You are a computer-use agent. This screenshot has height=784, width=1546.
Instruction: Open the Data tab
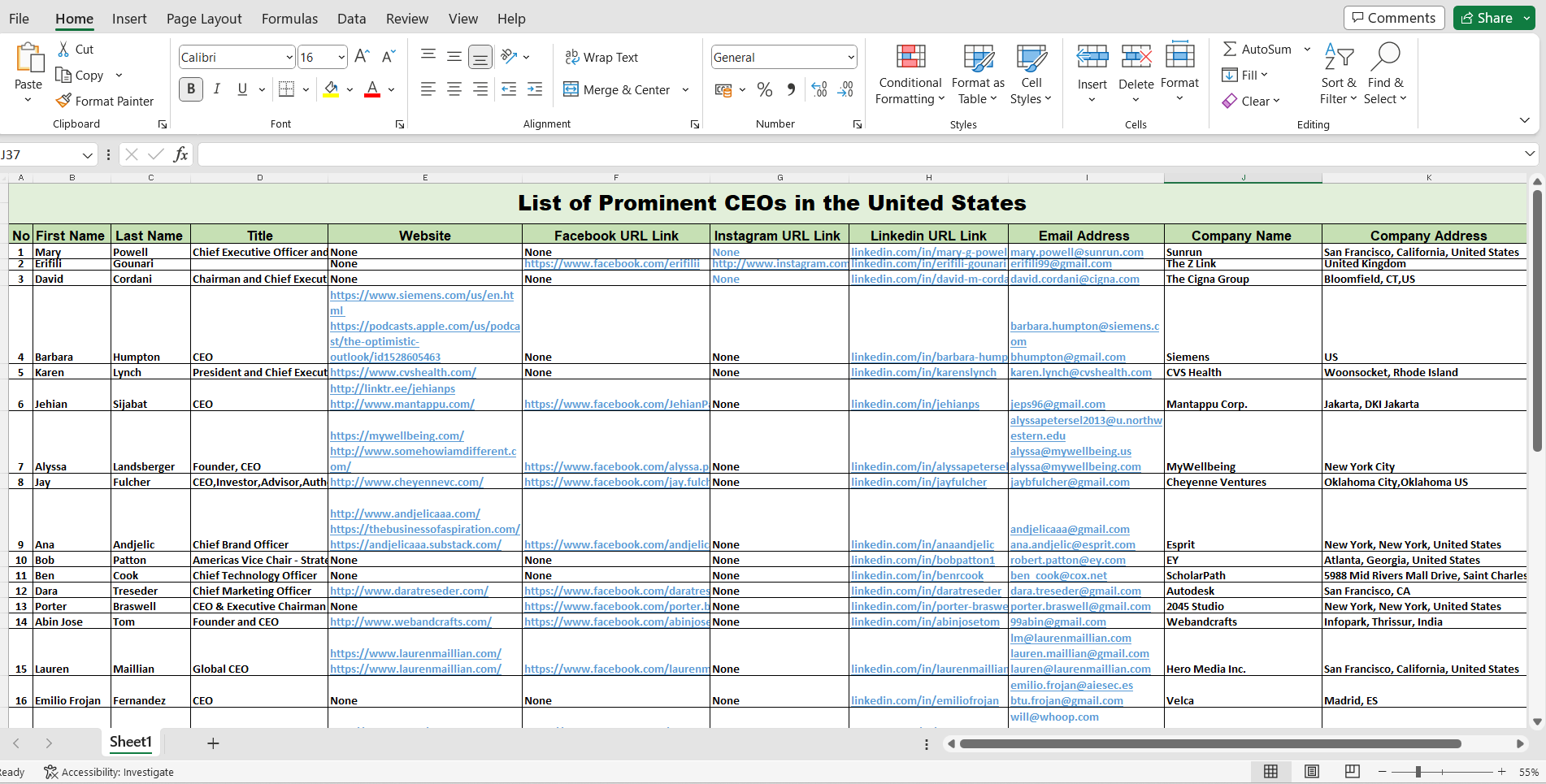[351, 19]
